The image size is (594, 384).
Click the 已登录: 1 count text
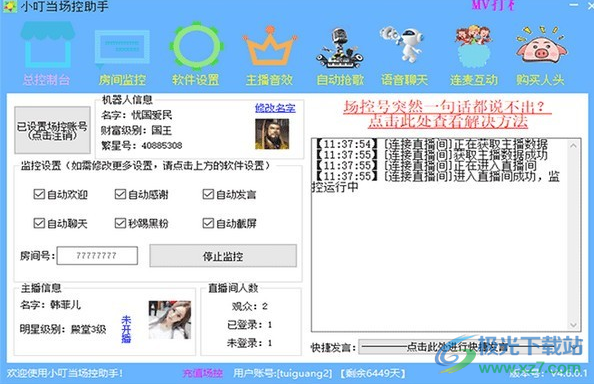[249, 325]
